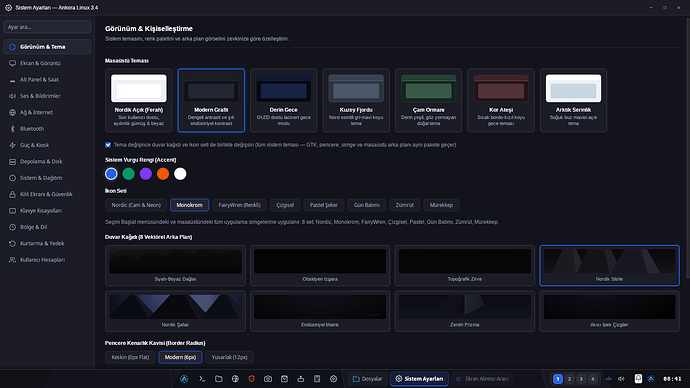
Task: Click the volume speaker tray icon
Action: pos(621,379)
